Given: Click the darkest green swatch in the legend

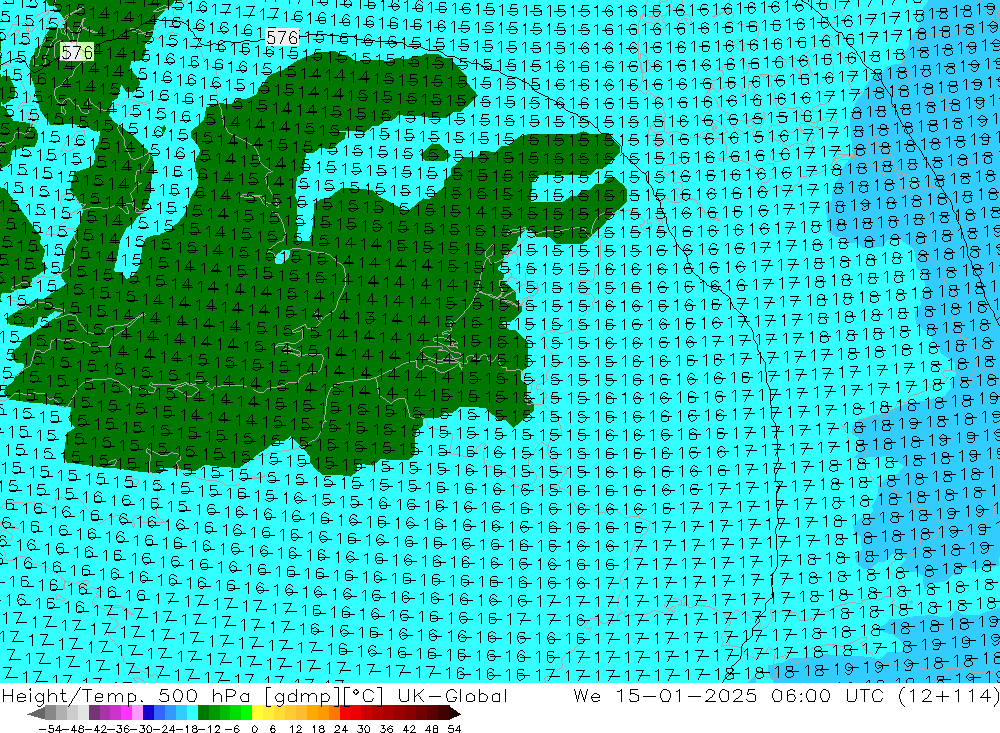Looking at the screenshot, I should (x=203, y=713).
